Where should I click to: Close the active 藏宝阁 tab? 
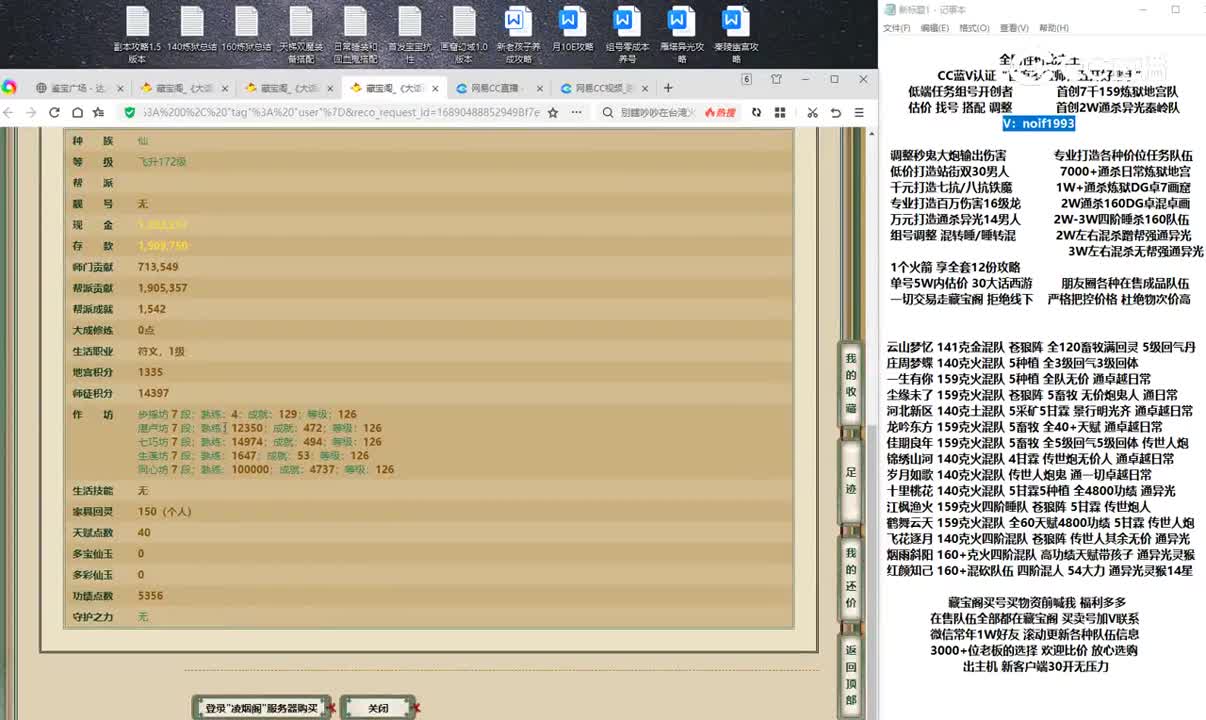click(x=435, y=88)
